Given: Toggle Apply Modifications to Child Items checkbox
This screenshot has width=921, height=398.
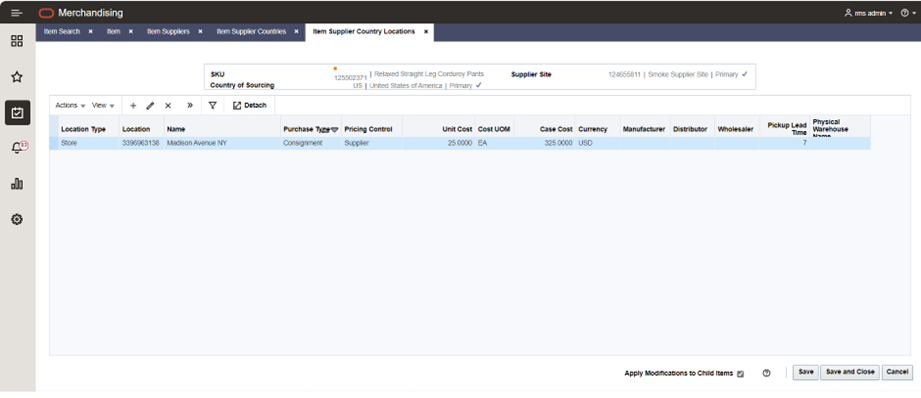Looking at the screenshot, I should (x=740, y=373).
